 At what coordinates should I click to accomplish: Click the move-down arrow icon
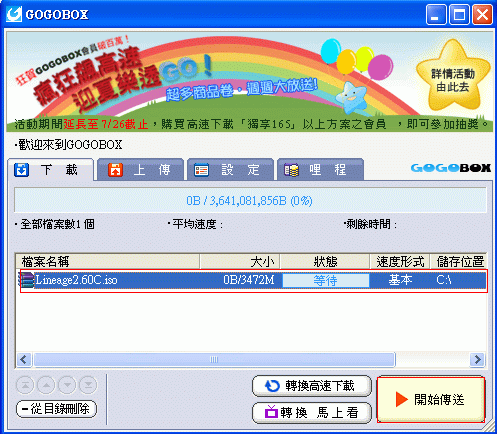67,385
